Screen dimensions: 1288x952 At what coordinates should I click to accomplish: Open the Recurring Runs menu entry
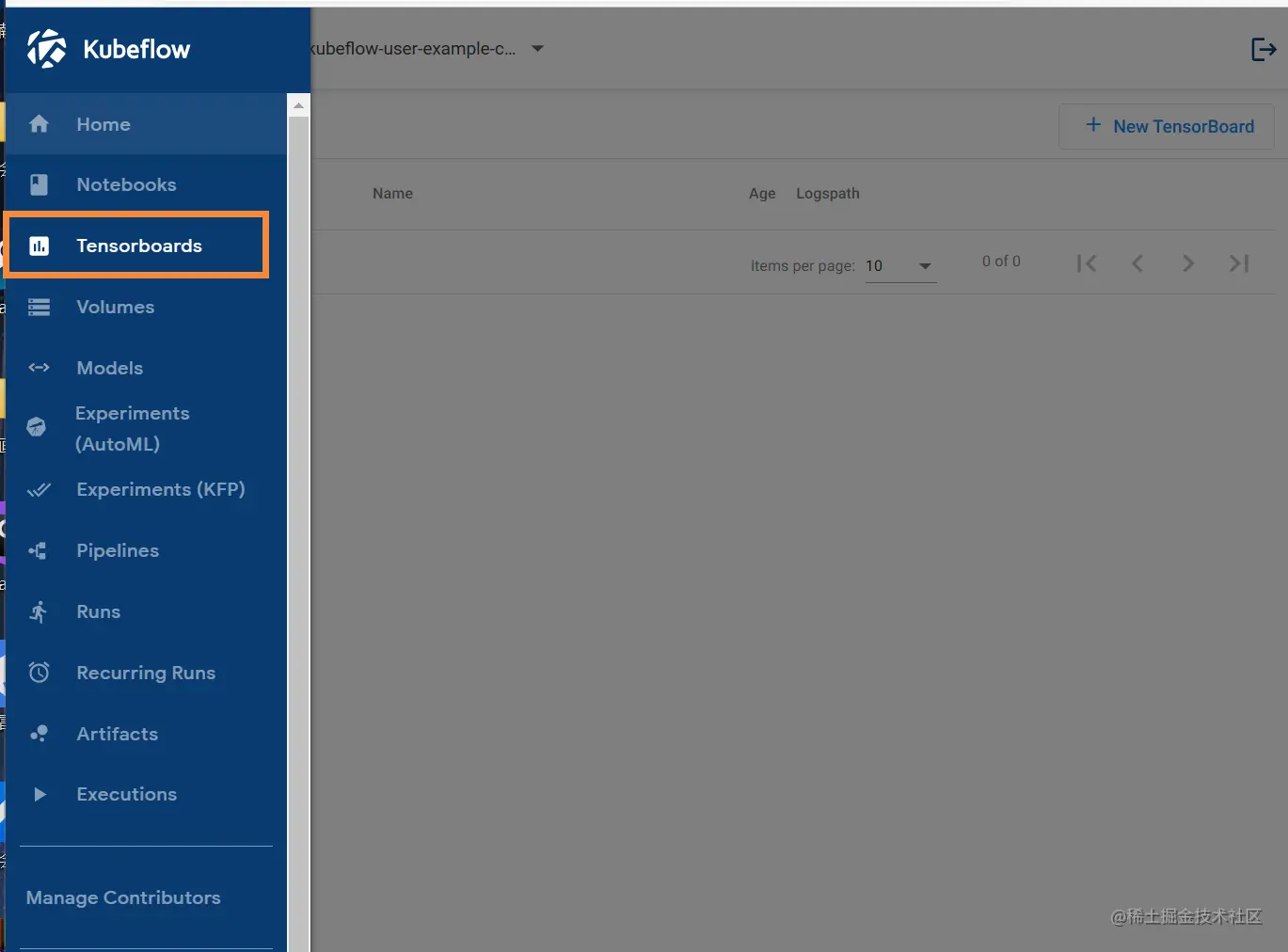(146, 673)
